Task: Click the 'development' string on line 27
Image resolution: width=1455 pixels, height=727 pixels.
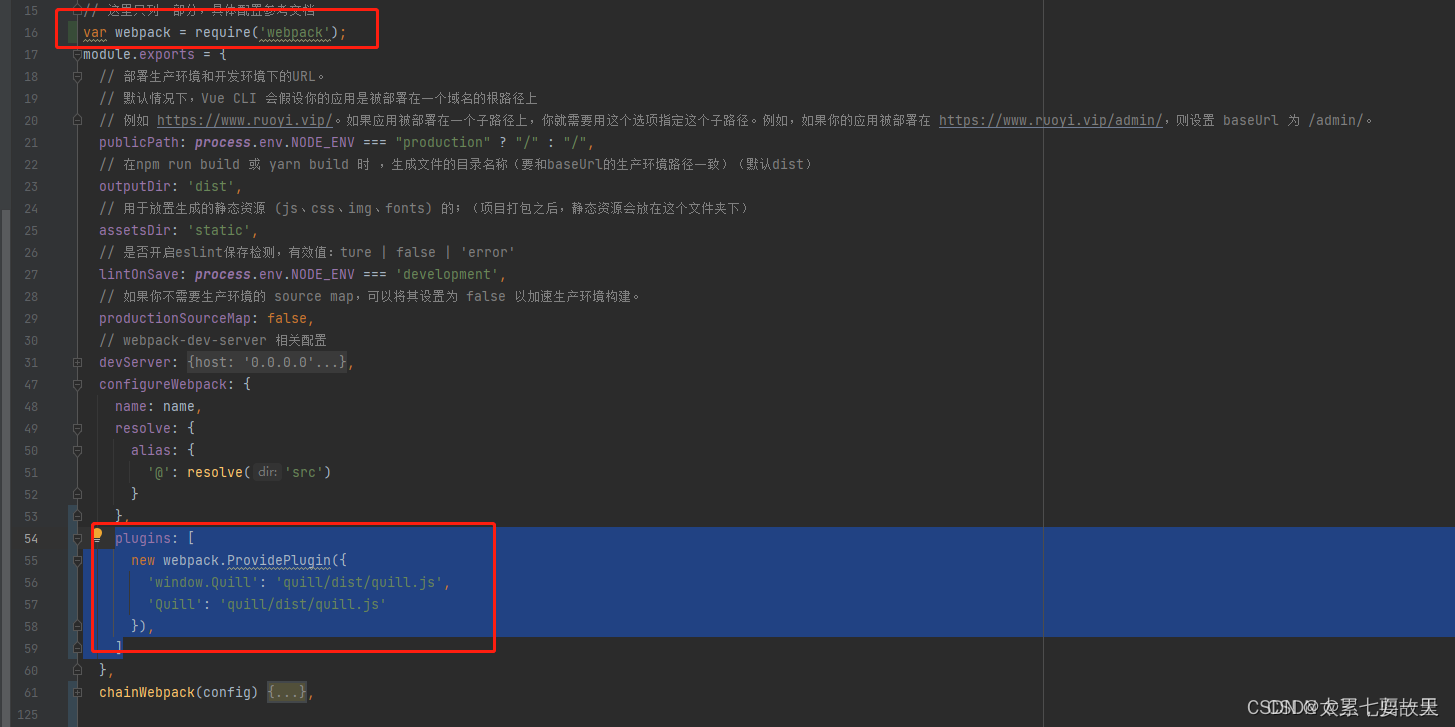Action: 447,274
